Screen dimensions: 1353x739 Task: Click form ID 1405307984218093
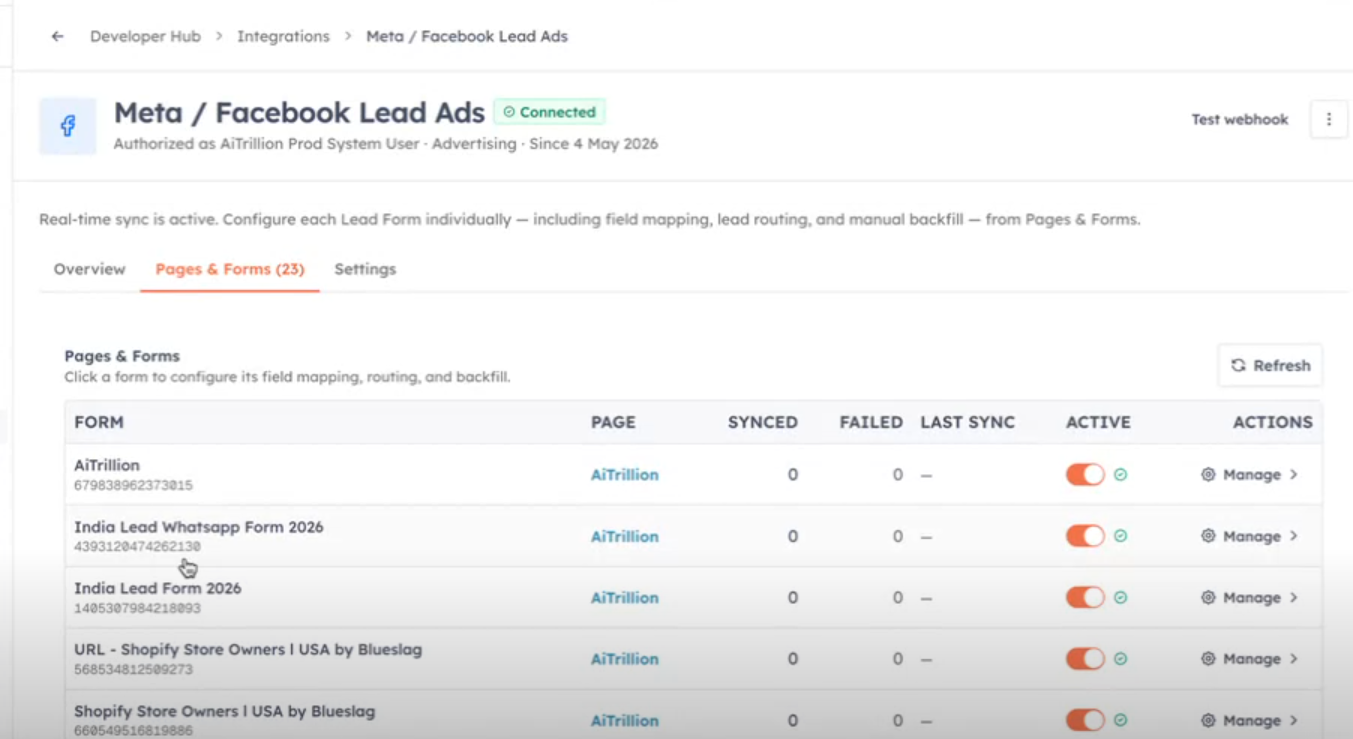pos(137,608)
